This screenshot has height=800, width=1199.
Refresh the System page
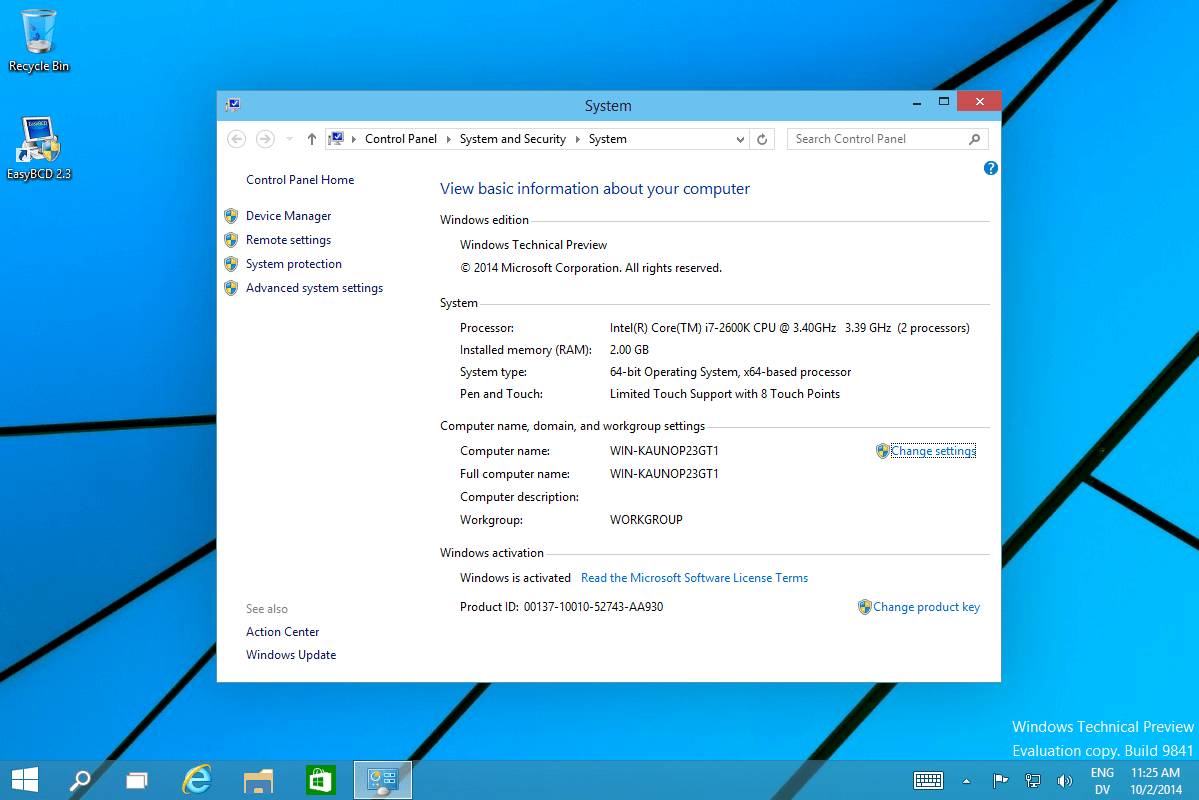pyautogui.click(x=762, y=139)
